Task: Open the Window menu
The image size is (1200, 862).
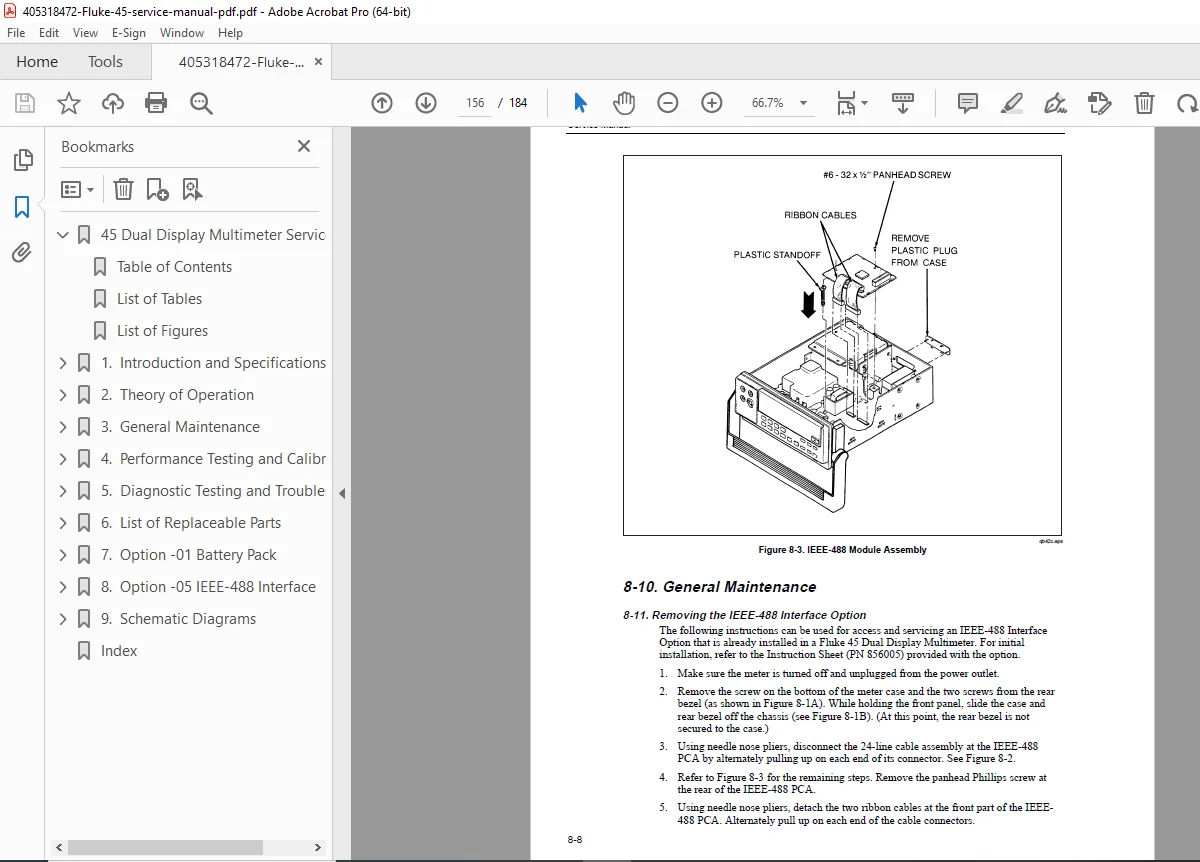Action: (x=182, y=33)
